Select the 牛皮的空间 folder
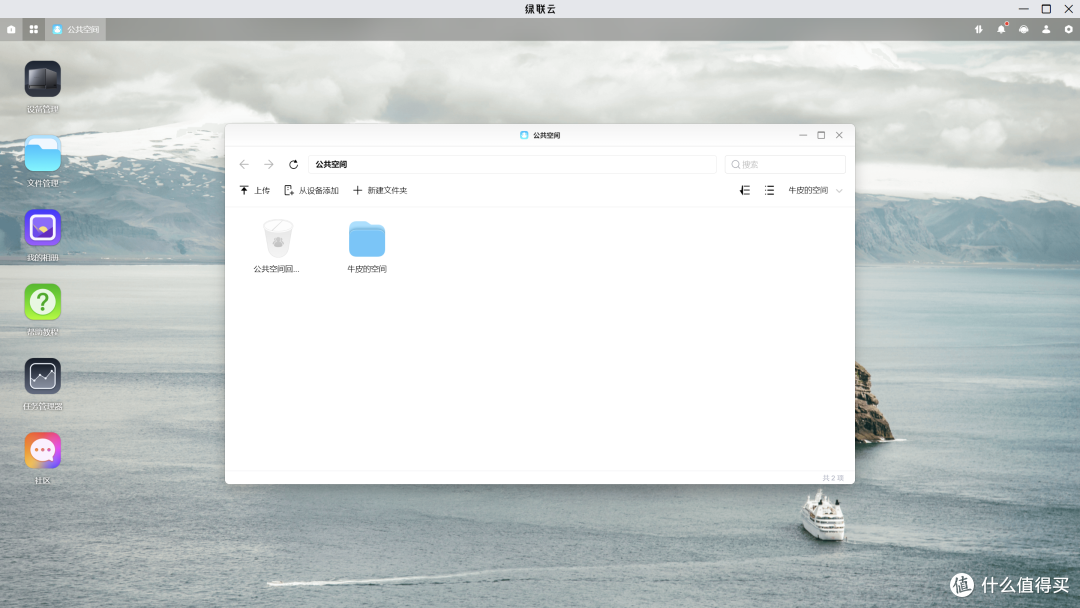This screenshot has height=608, width=1080. [x=367, y=247]
